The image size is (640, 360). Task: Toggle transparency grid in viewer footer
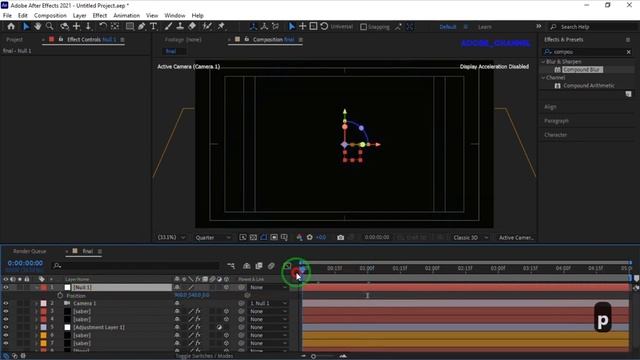pyautogui.click(x=253, y=237)
